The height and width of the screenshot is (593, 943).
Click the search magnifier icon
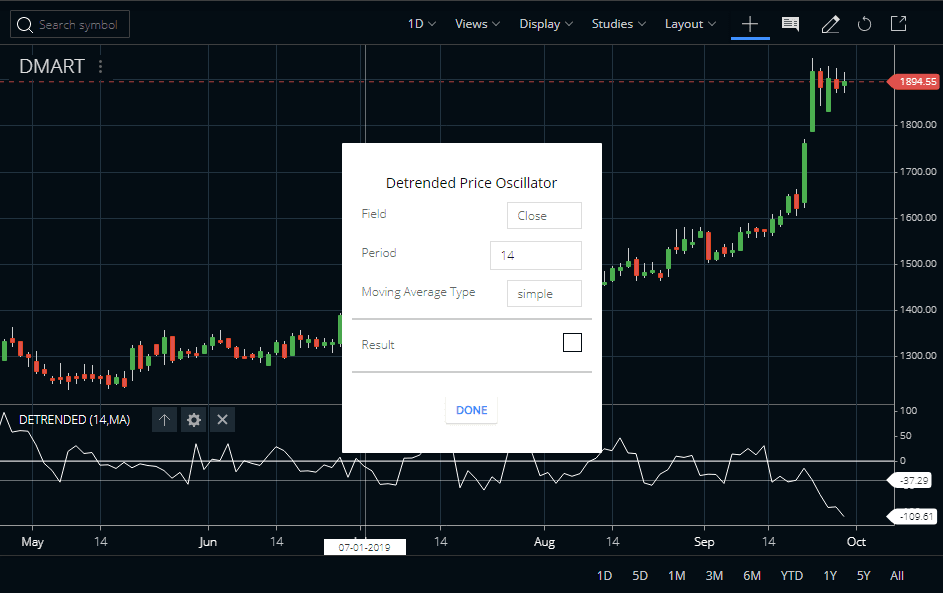click(25, 25)
